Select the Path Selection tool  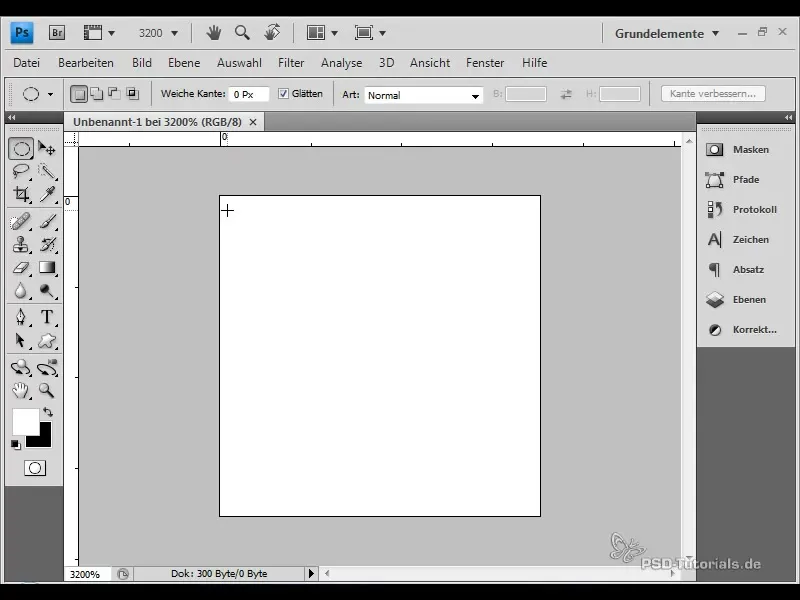coord(21,340)
